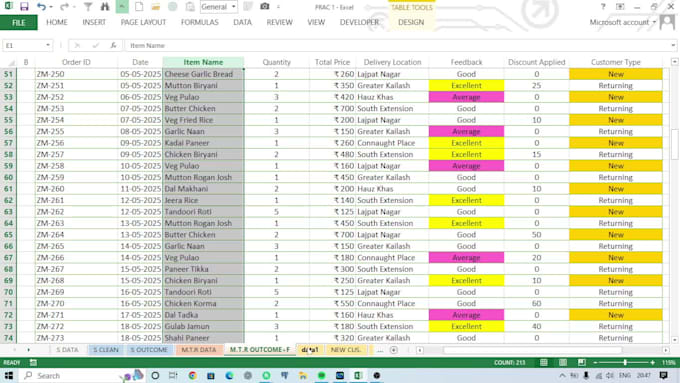The height and width of the screenshot is (383, 680).
Task: Click the Find binoculars icon
Action: [x=105, y=7]
